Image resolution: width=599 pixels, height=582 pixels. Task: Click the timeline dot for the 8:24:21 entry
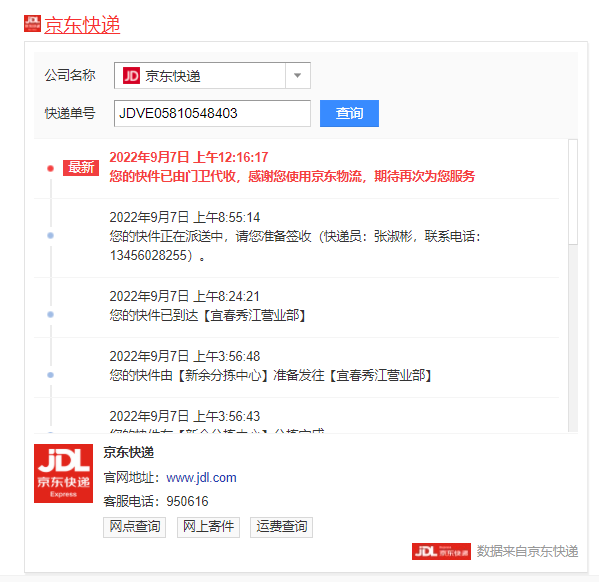click(x=50, y=315)
